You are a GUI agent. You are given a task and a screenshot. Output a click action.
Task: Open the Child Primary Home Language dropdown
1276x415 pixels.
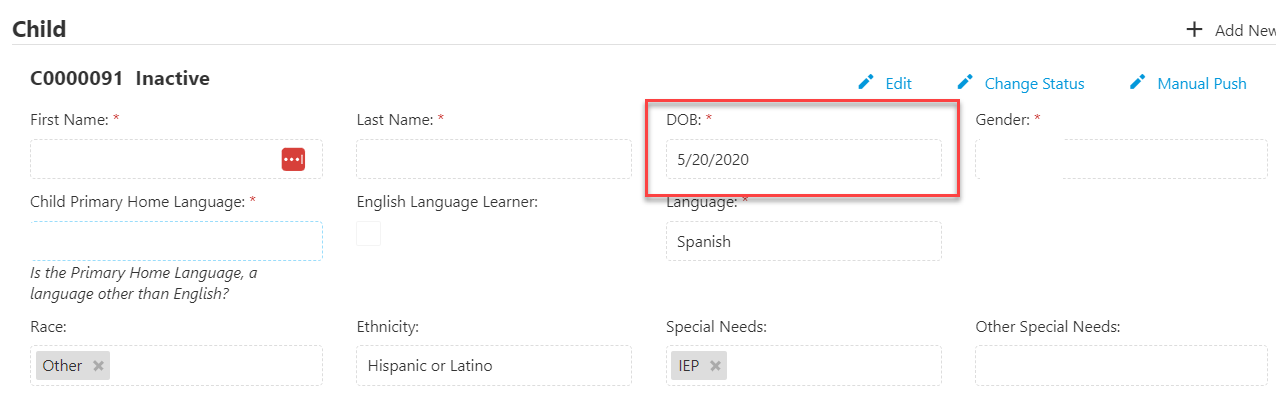pyautogui.click(x=177, y=241)
